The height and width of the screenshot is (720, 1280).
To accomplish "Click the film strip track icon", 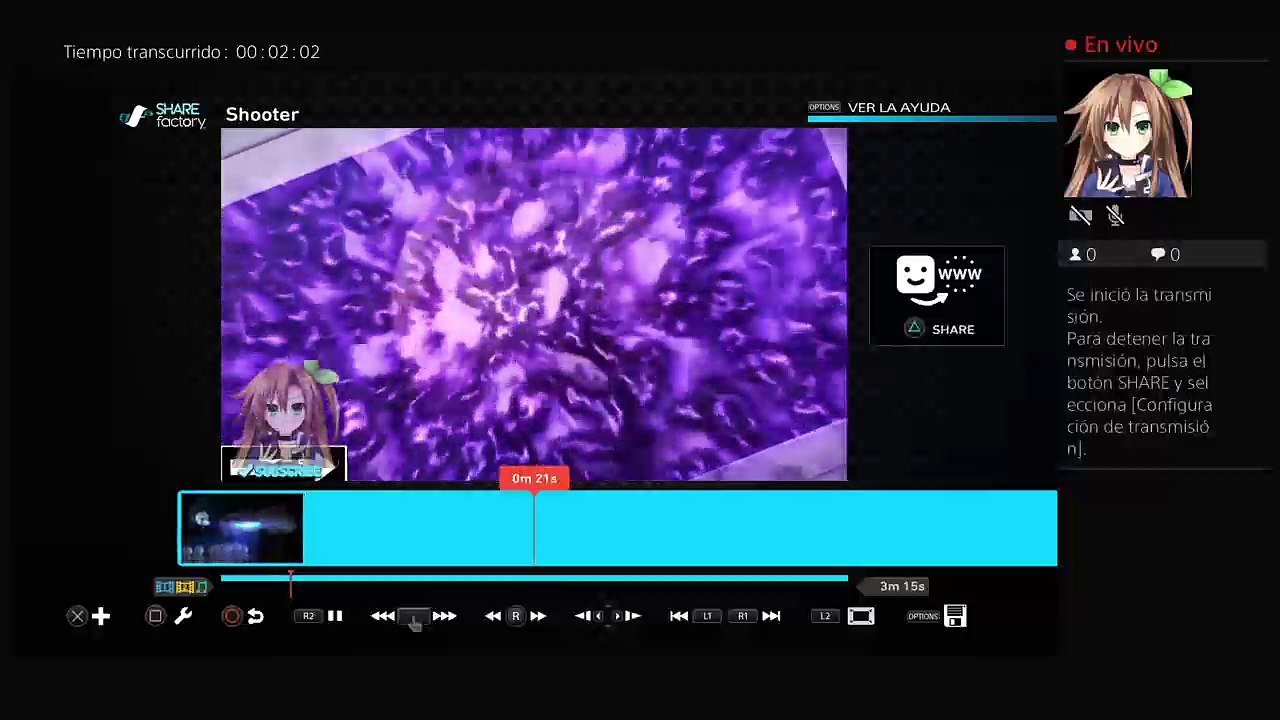I will pyautogui.click(x=181, y=587).
